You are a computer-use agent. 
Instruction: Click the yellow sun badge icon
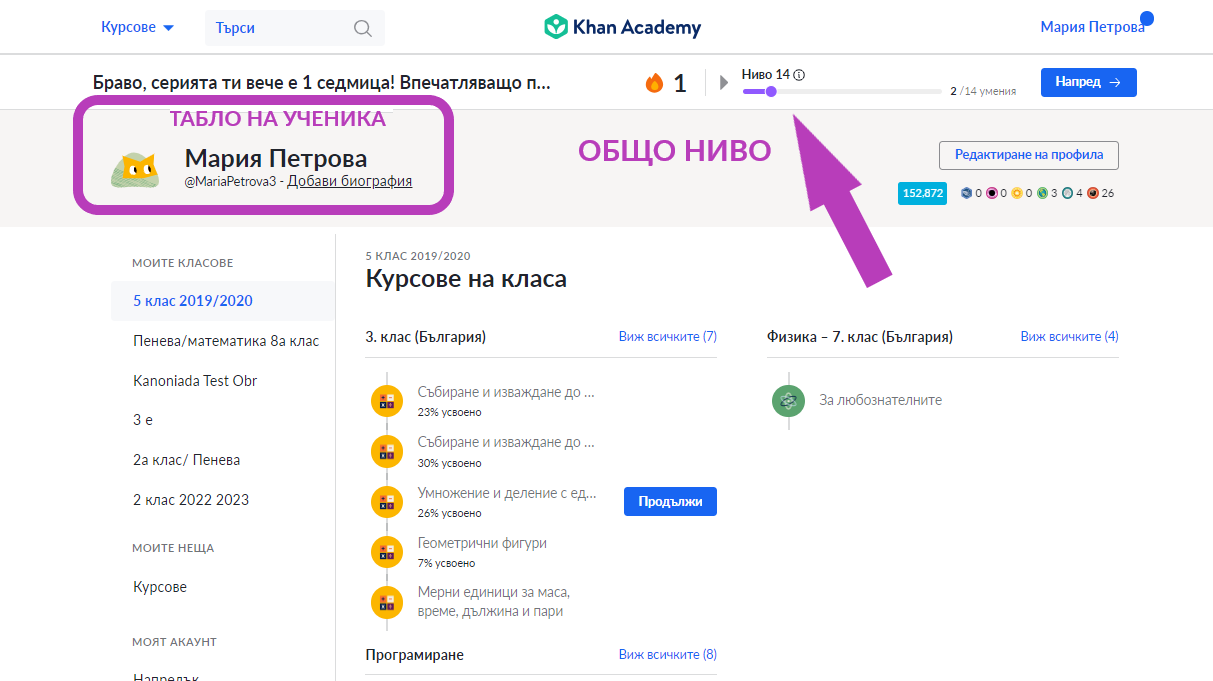pyautogui.click(x=1017, y=193)
